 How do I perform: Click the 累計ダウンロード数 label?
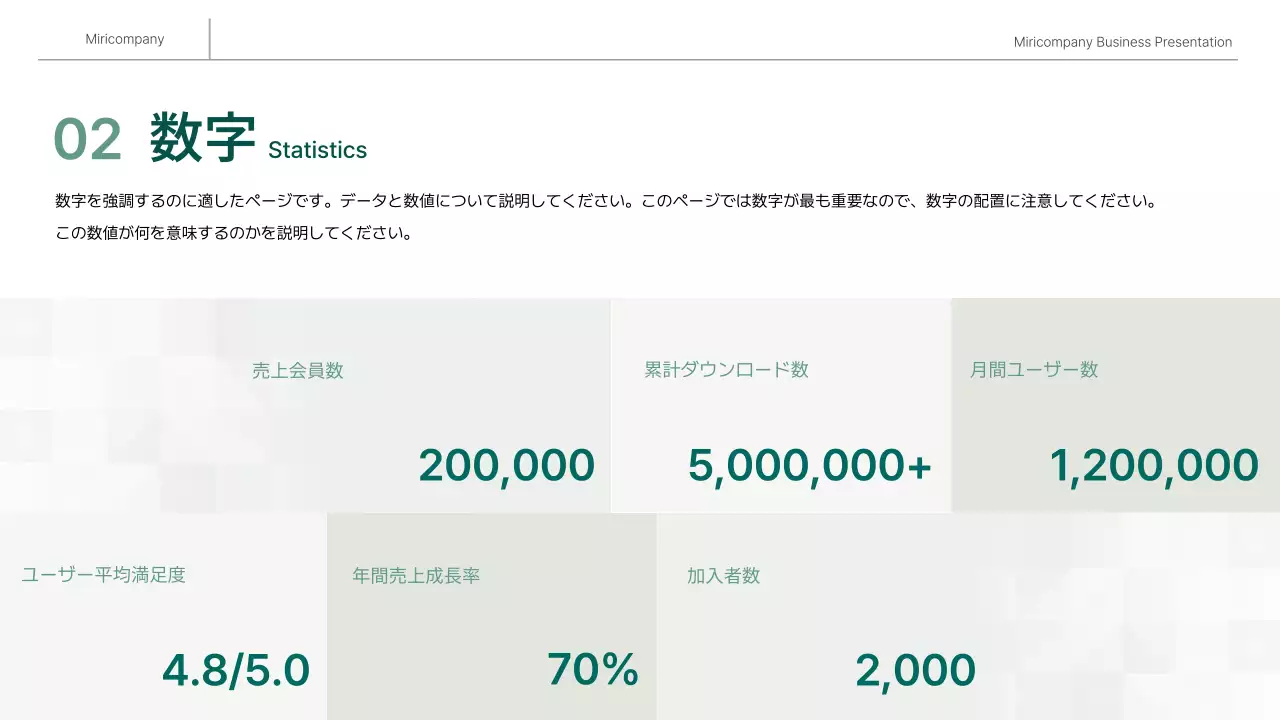726,370
